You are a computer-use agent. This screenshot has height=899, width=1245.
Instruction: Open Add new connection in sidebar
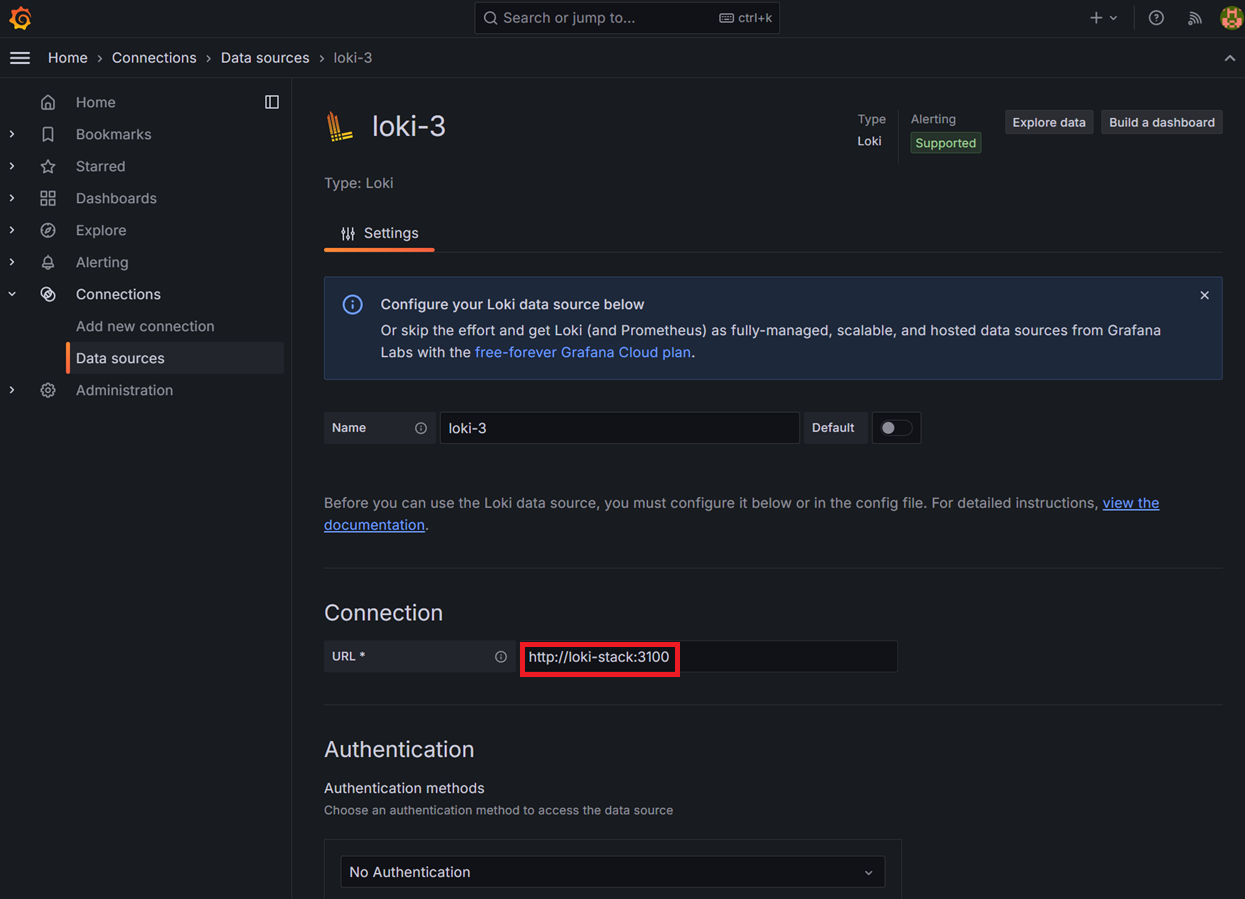tap(145, 326)
